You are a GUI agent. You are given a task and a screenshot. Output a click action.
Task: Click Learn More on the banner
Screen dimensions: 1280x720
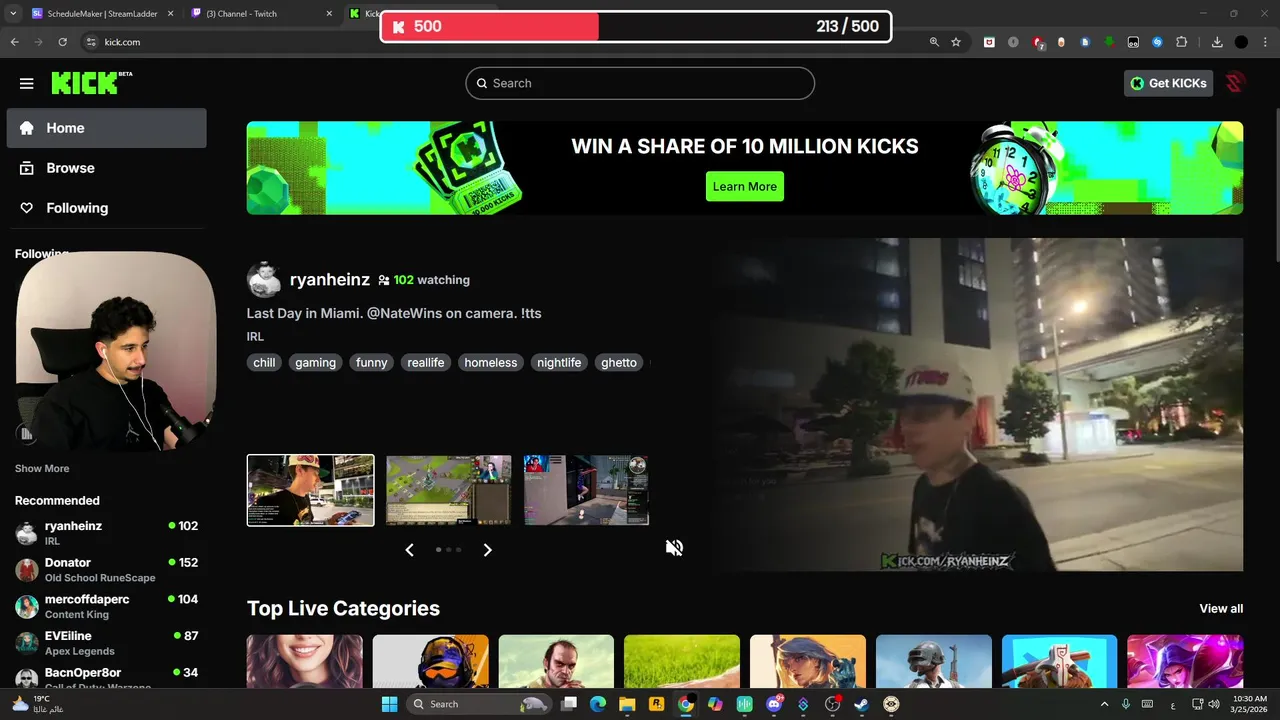point(745,186)
